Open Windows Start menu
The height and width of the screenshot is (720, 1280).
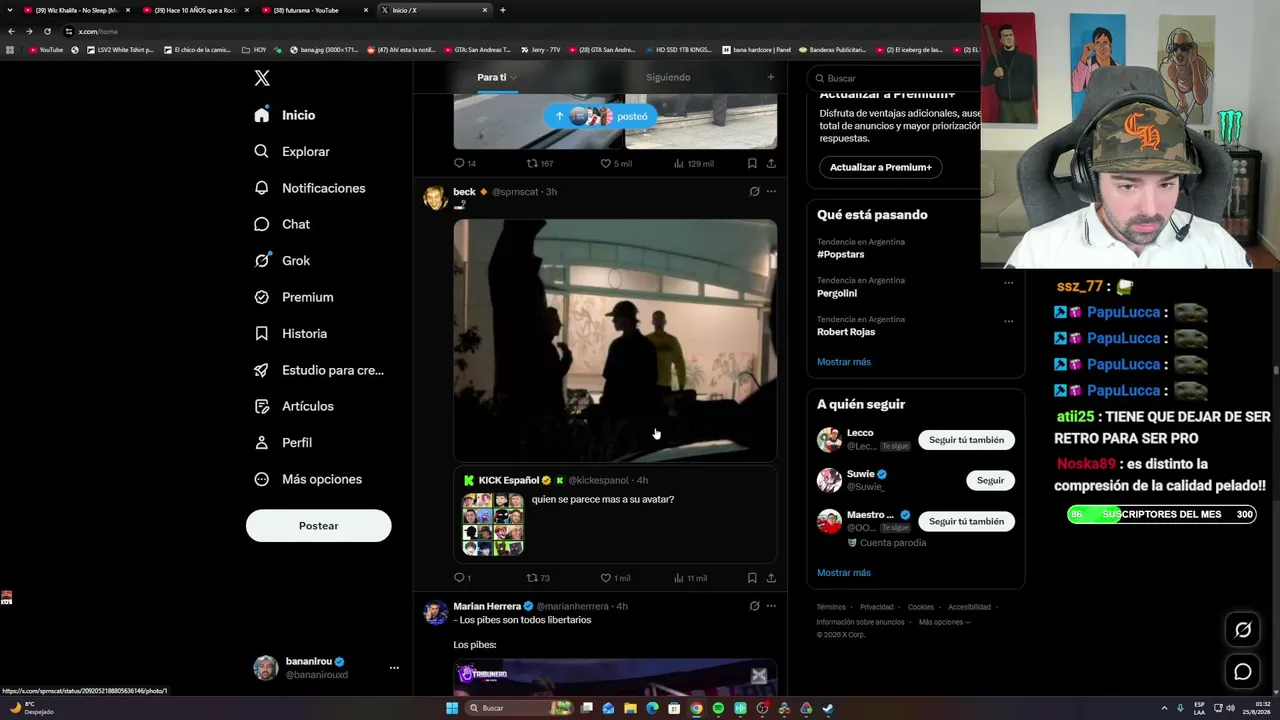[x=452, y=708]
